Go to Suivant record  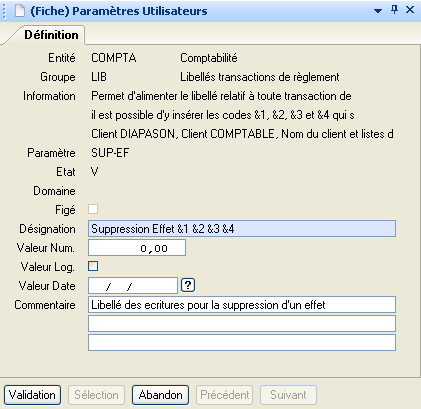pos(288,395)
